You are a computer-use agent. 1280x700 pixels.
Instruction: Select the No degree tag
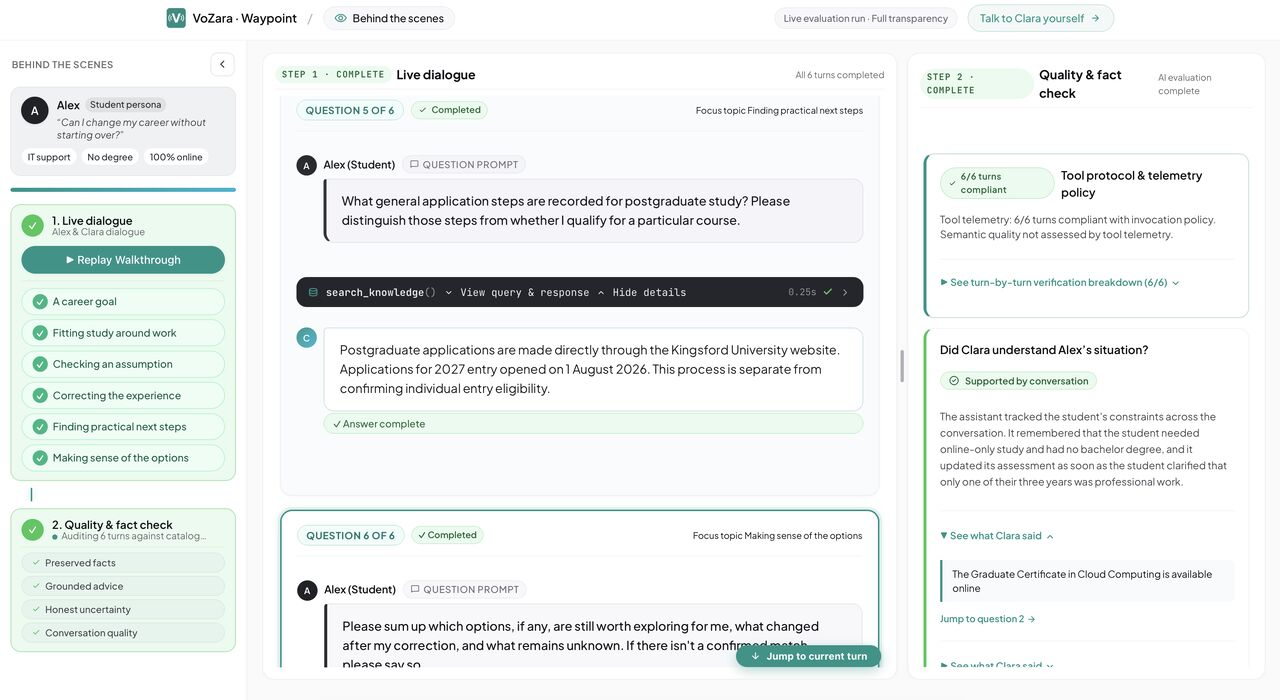(x=110, y=157)
